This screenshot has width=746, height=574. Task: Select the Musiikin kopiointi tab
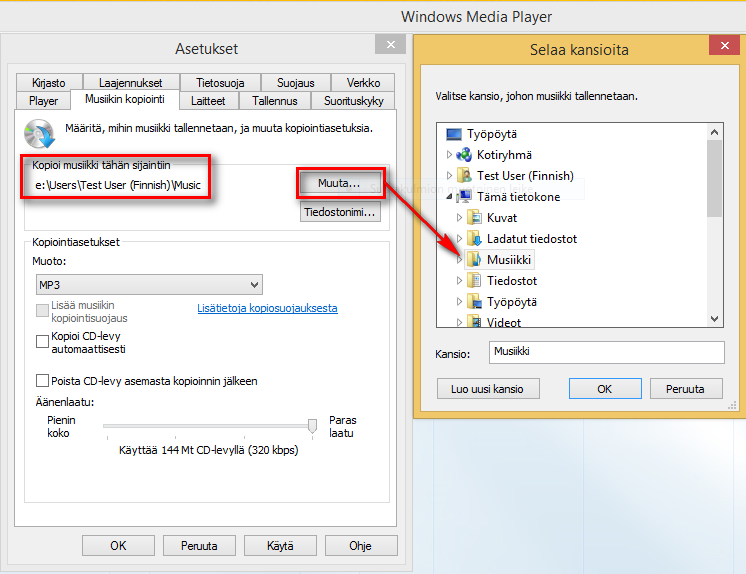125,99
